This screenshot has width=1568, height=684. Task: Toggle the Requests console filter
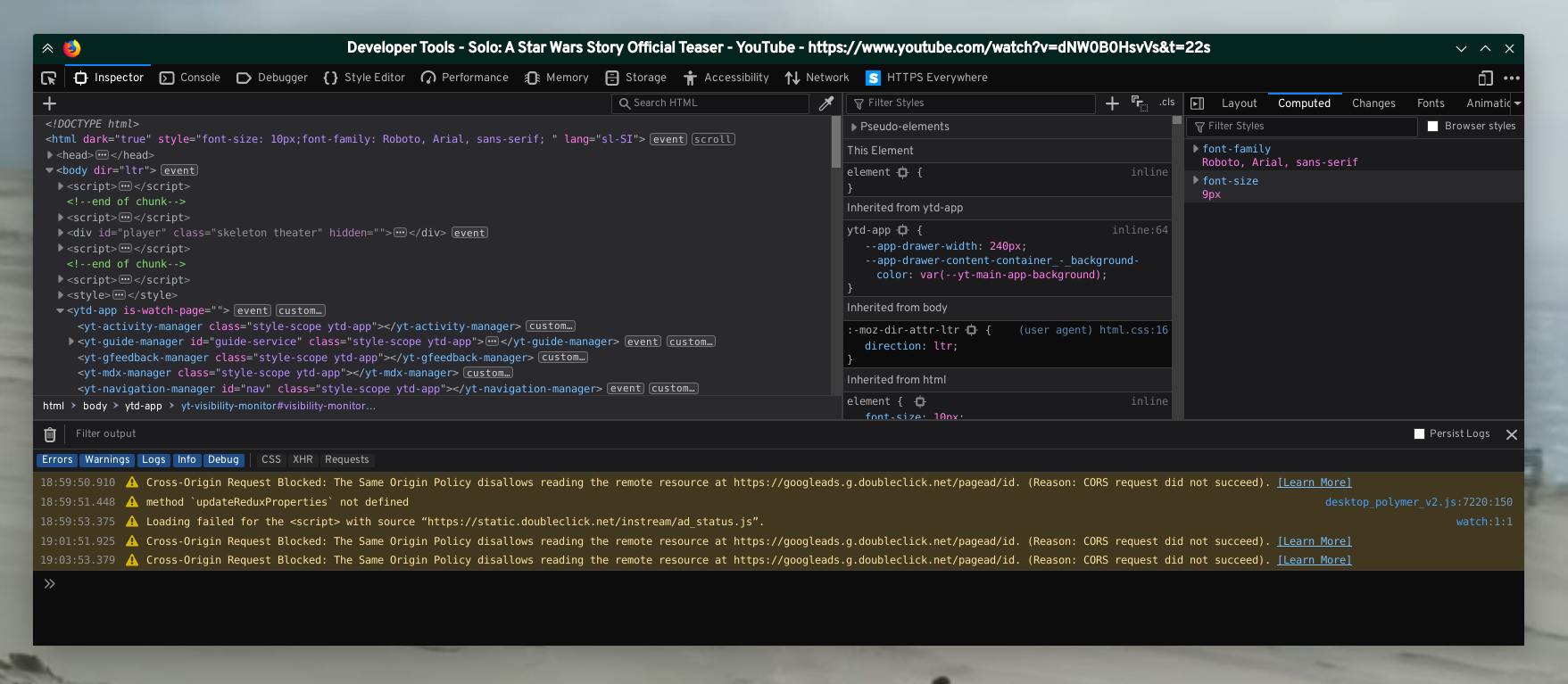347,460
